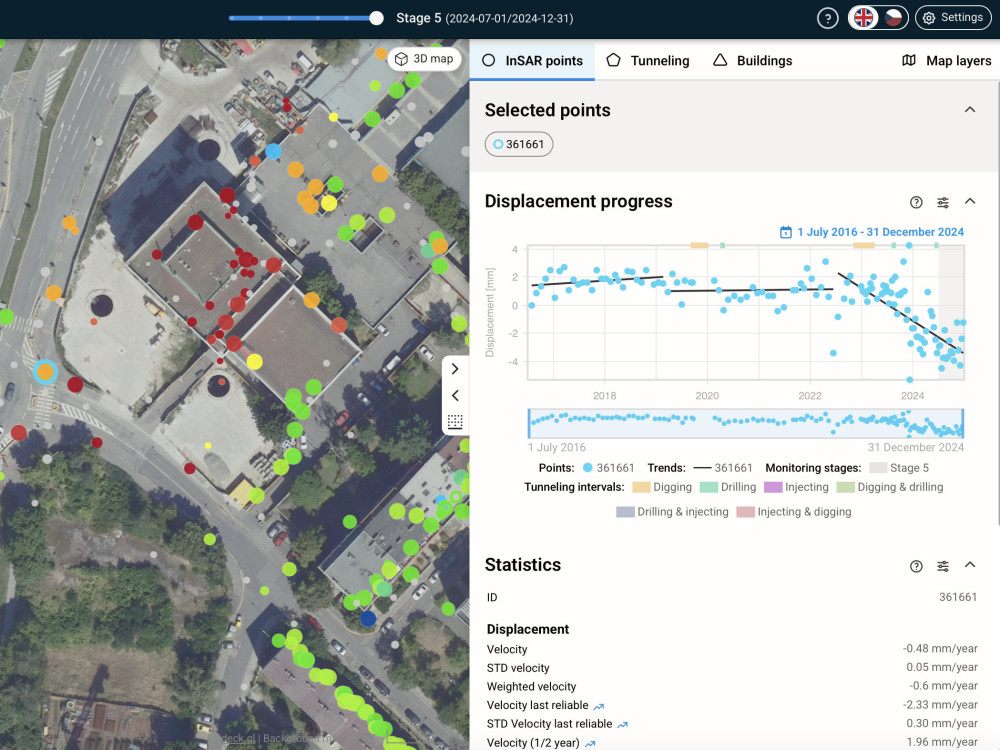Image resolution: width=1000 pixels, height=750 pixels.
Task: Click the ID value 361661 in Statistics
Action: point(958,597)
